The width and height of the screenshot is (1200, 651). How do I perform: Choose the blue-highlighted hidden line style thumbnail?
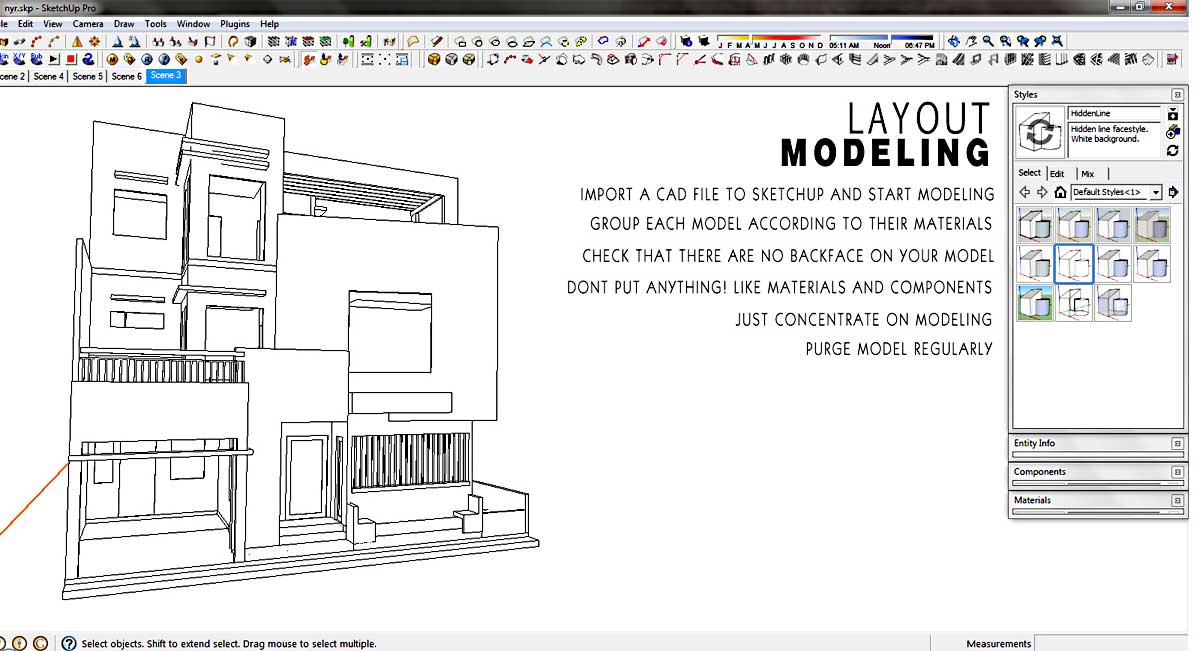click(1075, 264)
